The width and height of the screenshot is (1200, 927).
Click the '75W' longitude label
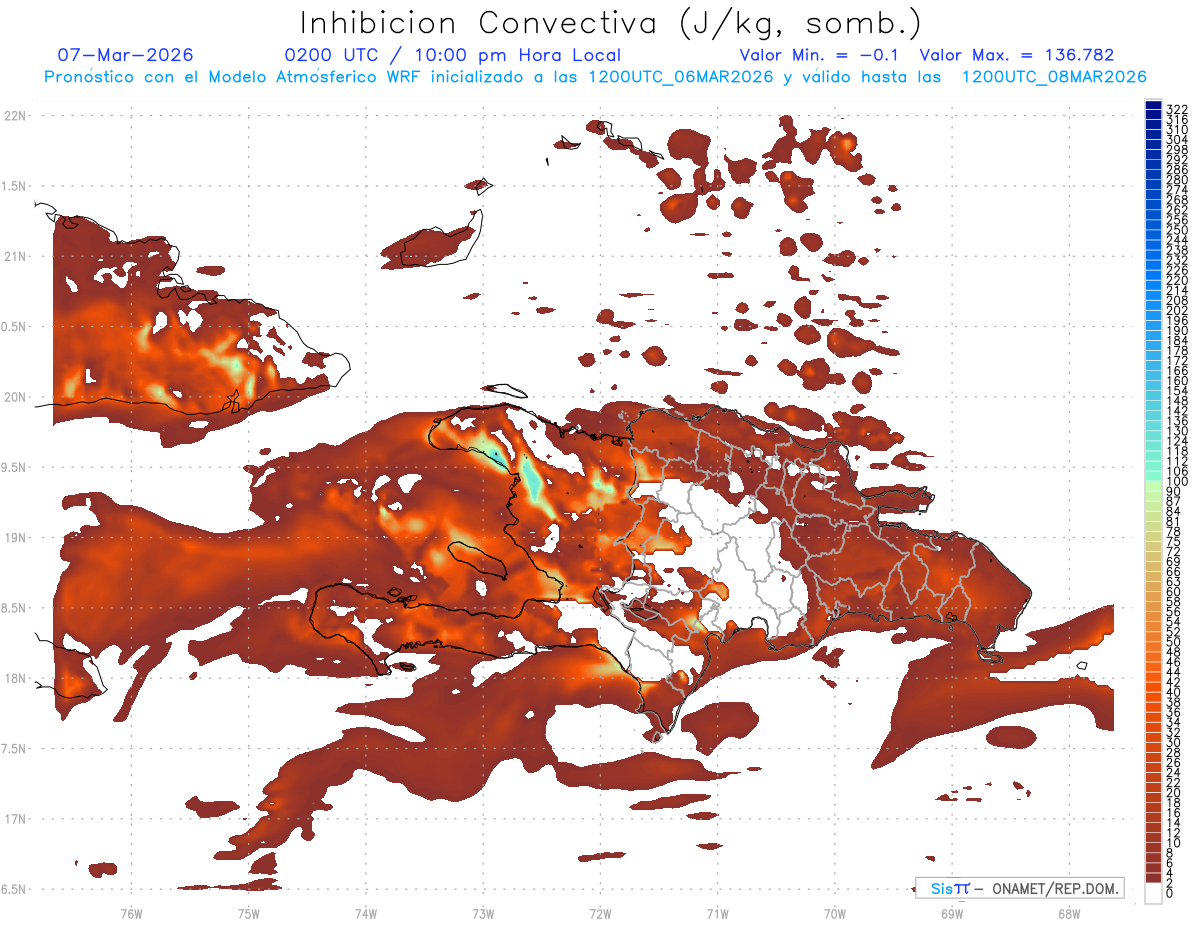[248, 913]
